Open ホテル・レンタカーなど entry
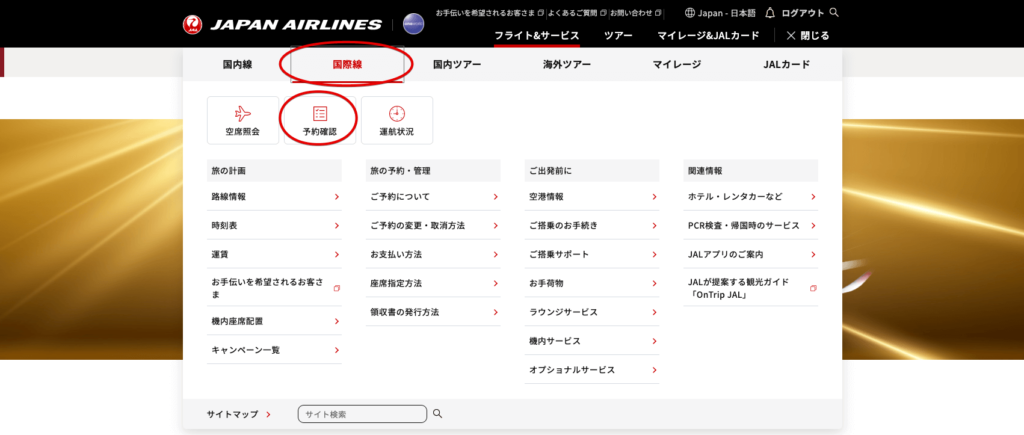 click(750, 196)
